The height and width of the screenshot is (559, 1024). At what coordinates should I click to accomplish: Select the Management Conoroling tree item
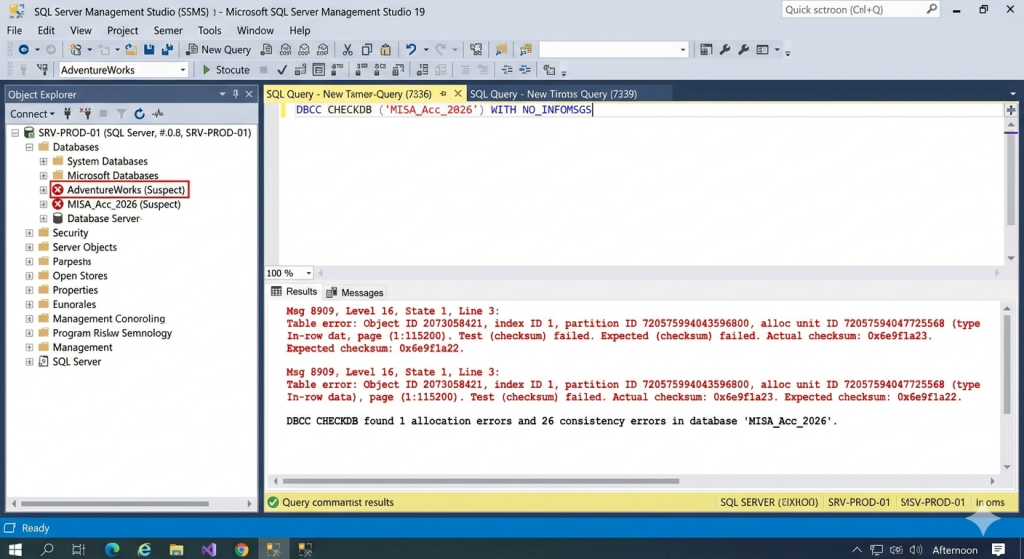pos(108,319)
